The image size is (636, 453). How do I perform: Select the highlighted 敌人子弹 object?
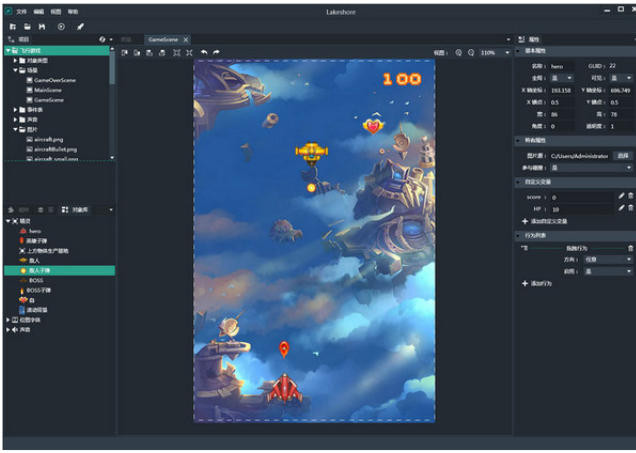tap(60, 271)
